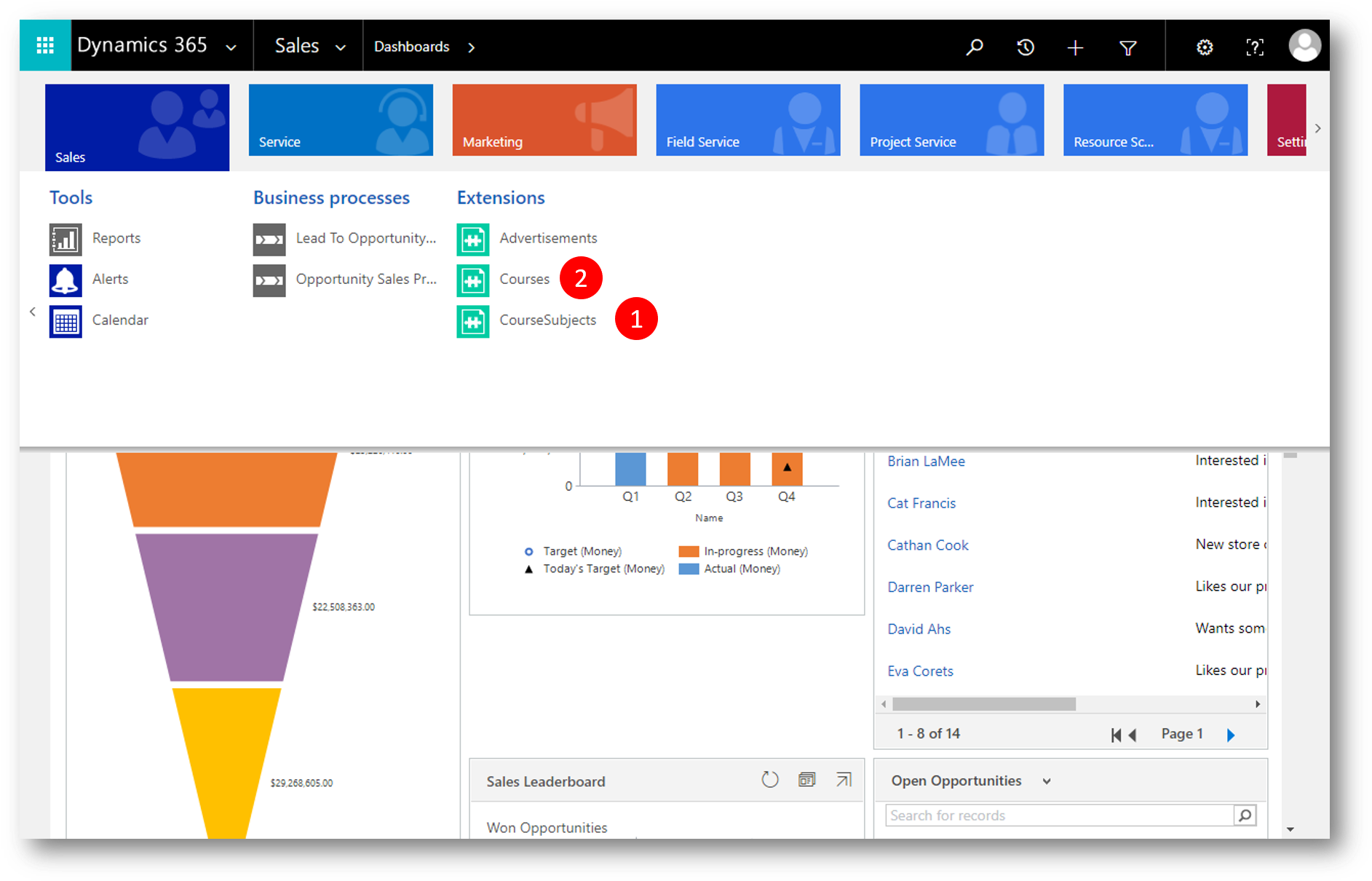Go to previous page of list
The height and width of the screenshot is (881, 1372).
click(1132, 735)
